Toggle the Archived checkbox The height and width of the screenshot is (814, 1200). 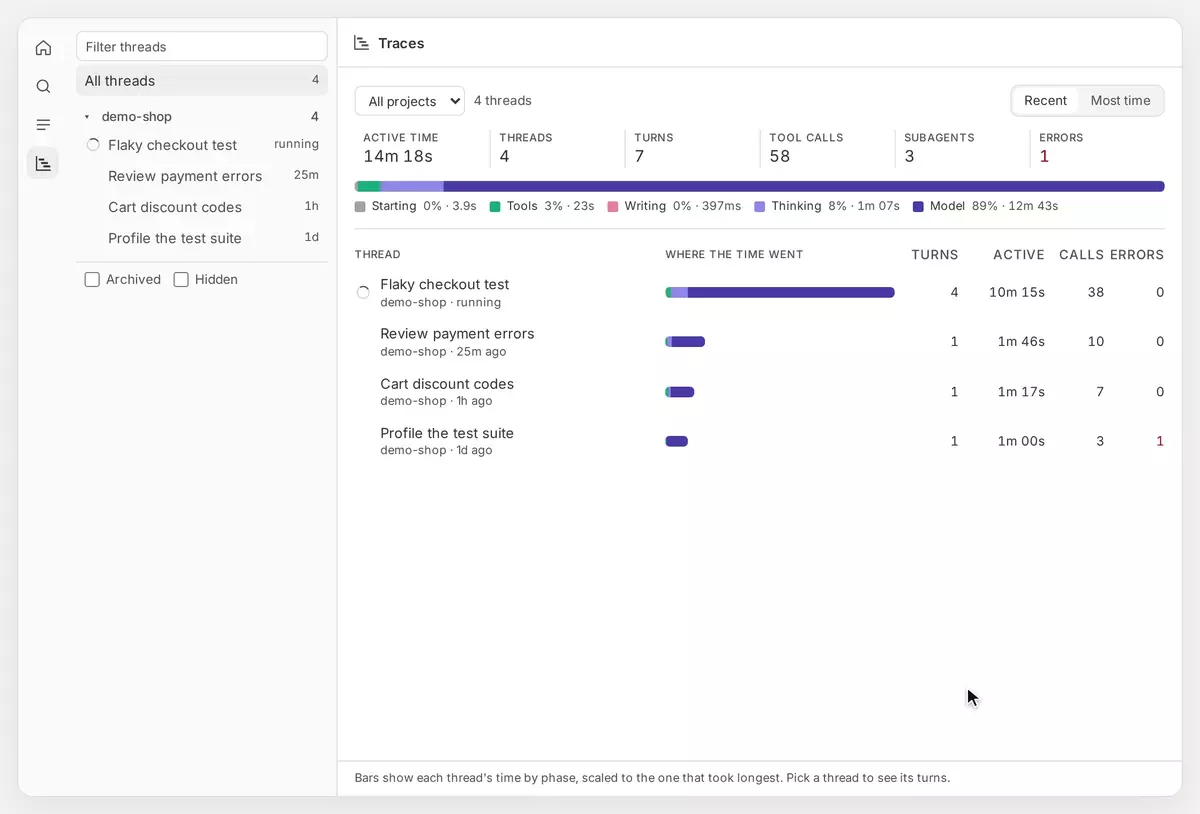pos(92,280)
